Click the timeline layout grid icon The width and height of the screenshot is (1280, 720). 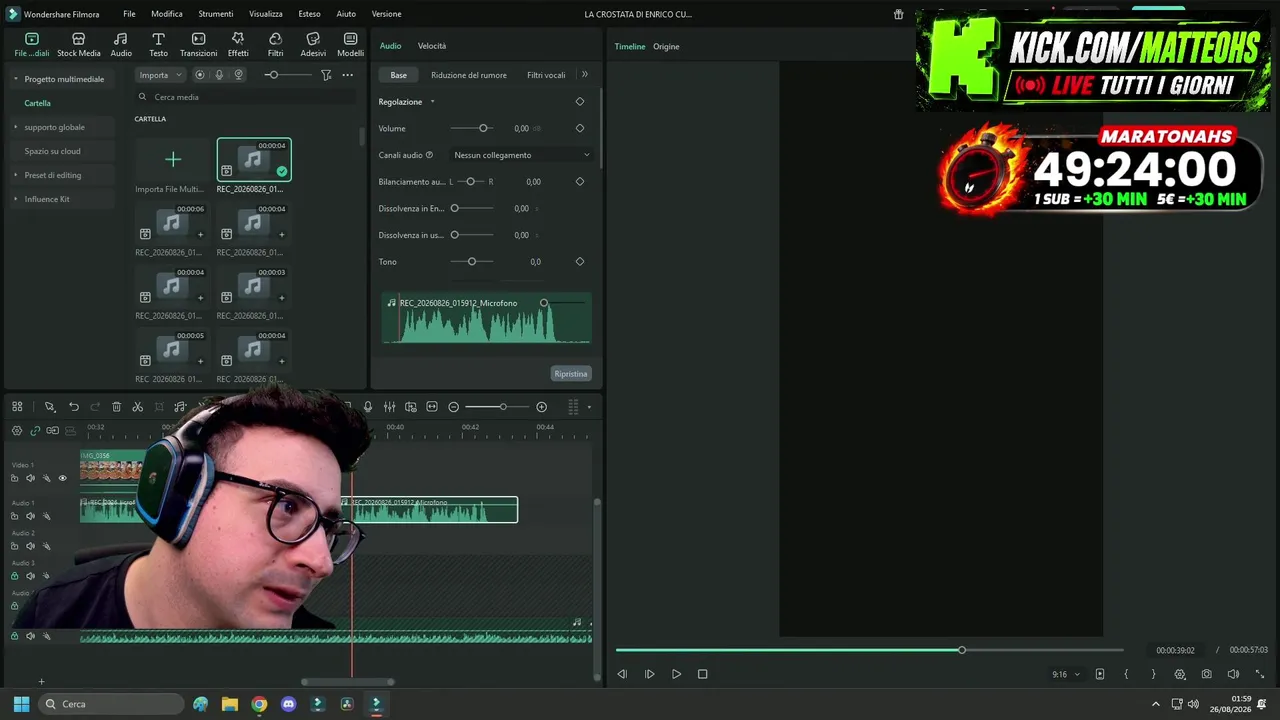17,407
